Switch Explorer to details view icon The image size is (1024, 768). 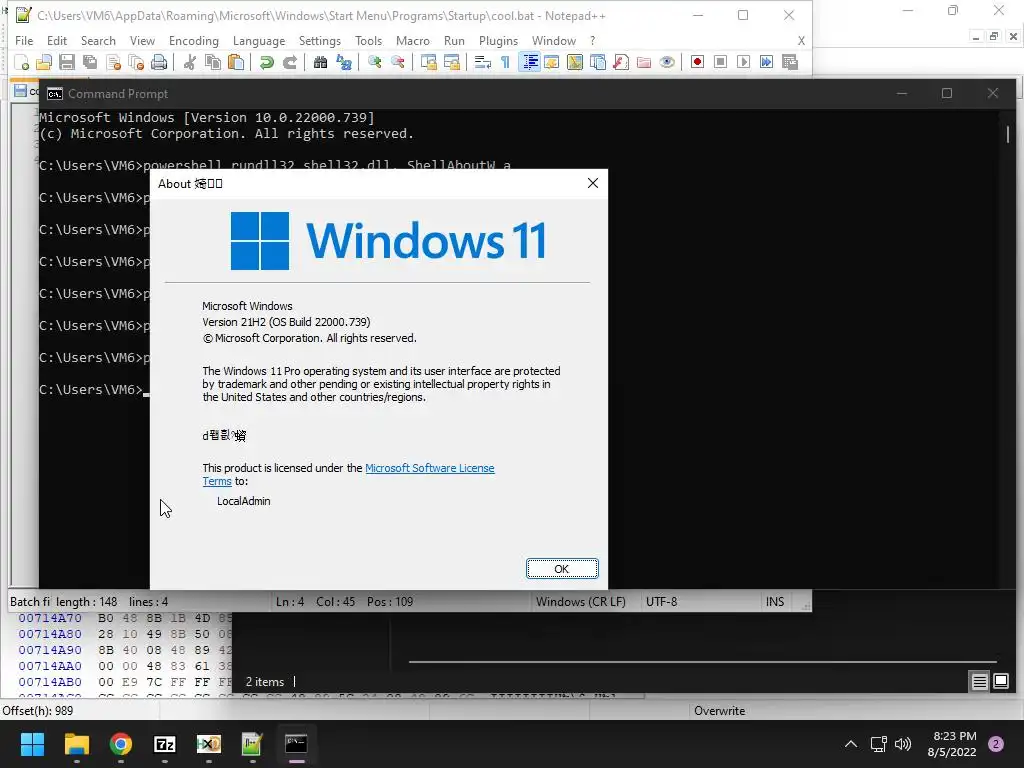coord(980,682)
